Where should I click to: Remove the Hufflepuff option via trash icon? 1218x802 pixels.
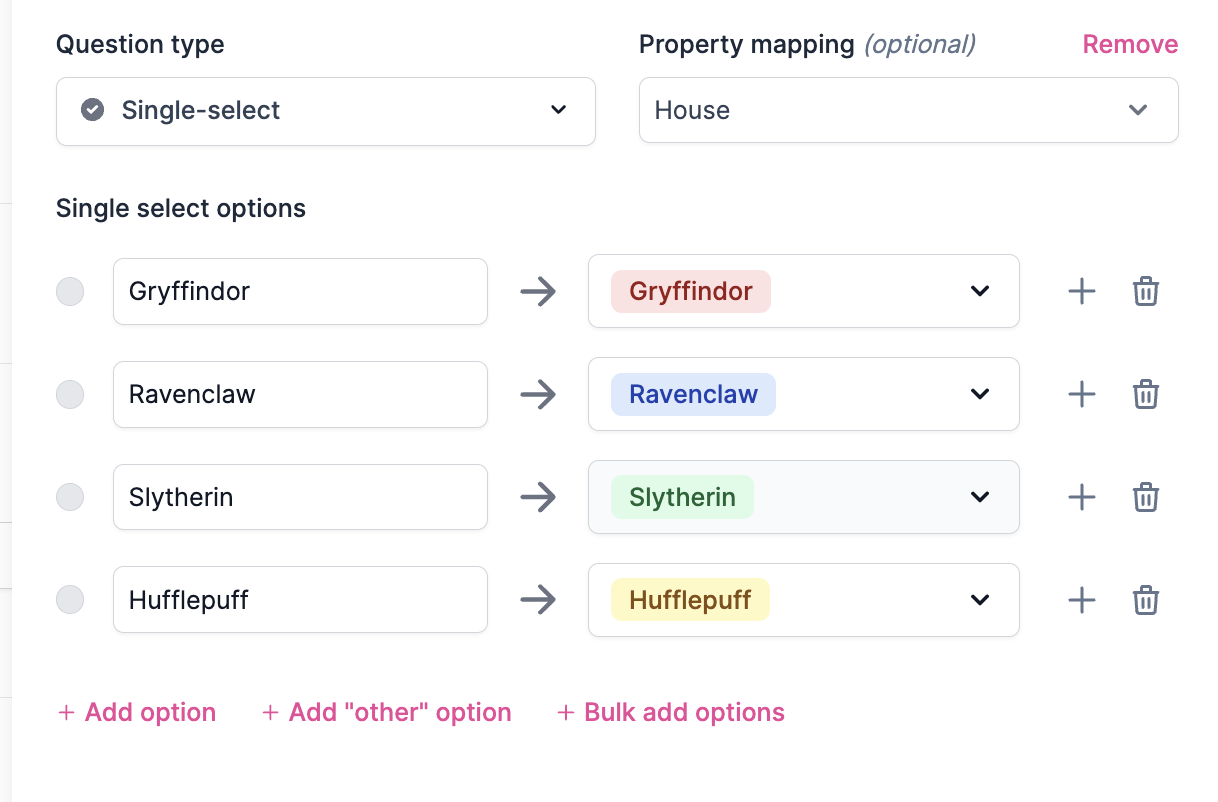coord(1145,600)
